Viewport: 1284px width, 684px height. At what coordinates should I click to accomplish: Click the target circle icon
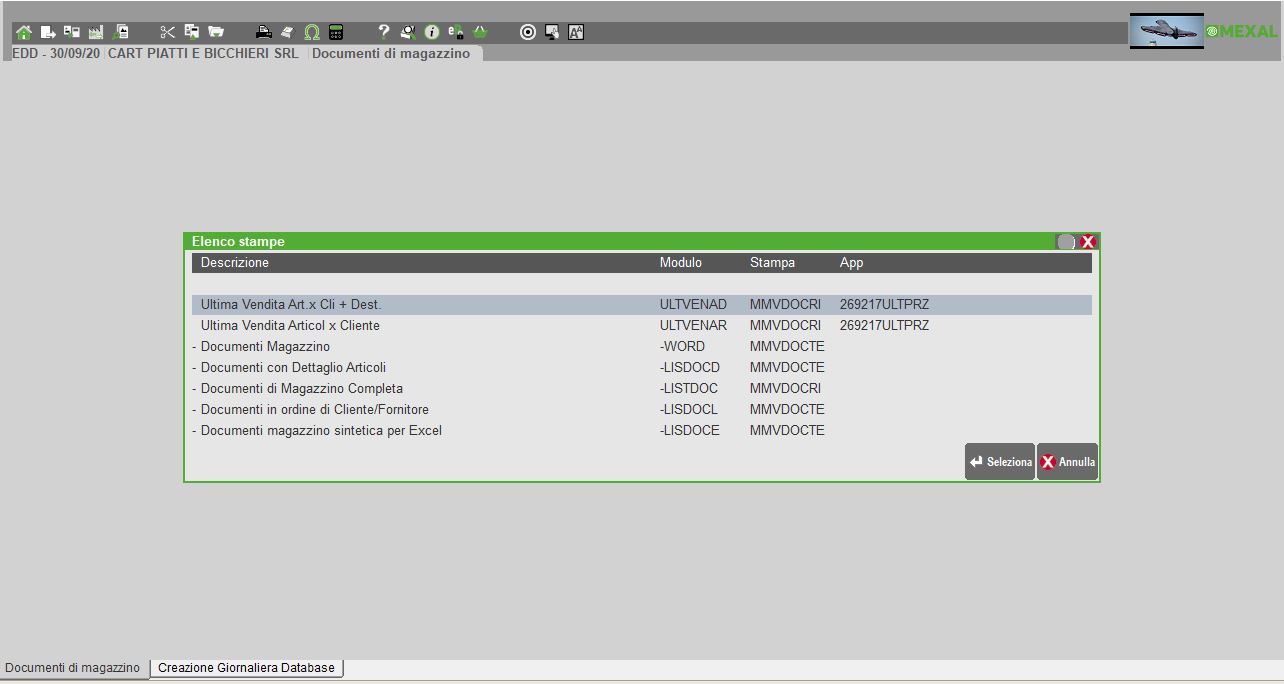528,32
